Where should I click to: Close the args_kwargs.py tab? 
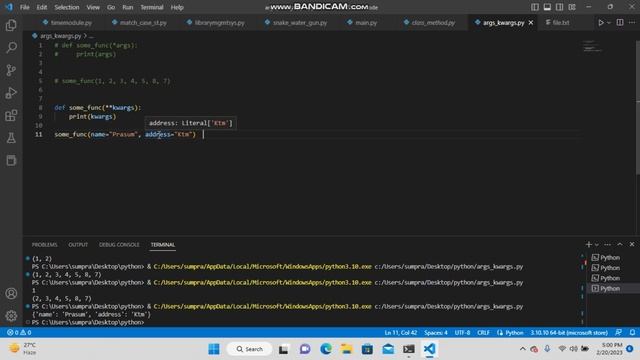[531, 23]
